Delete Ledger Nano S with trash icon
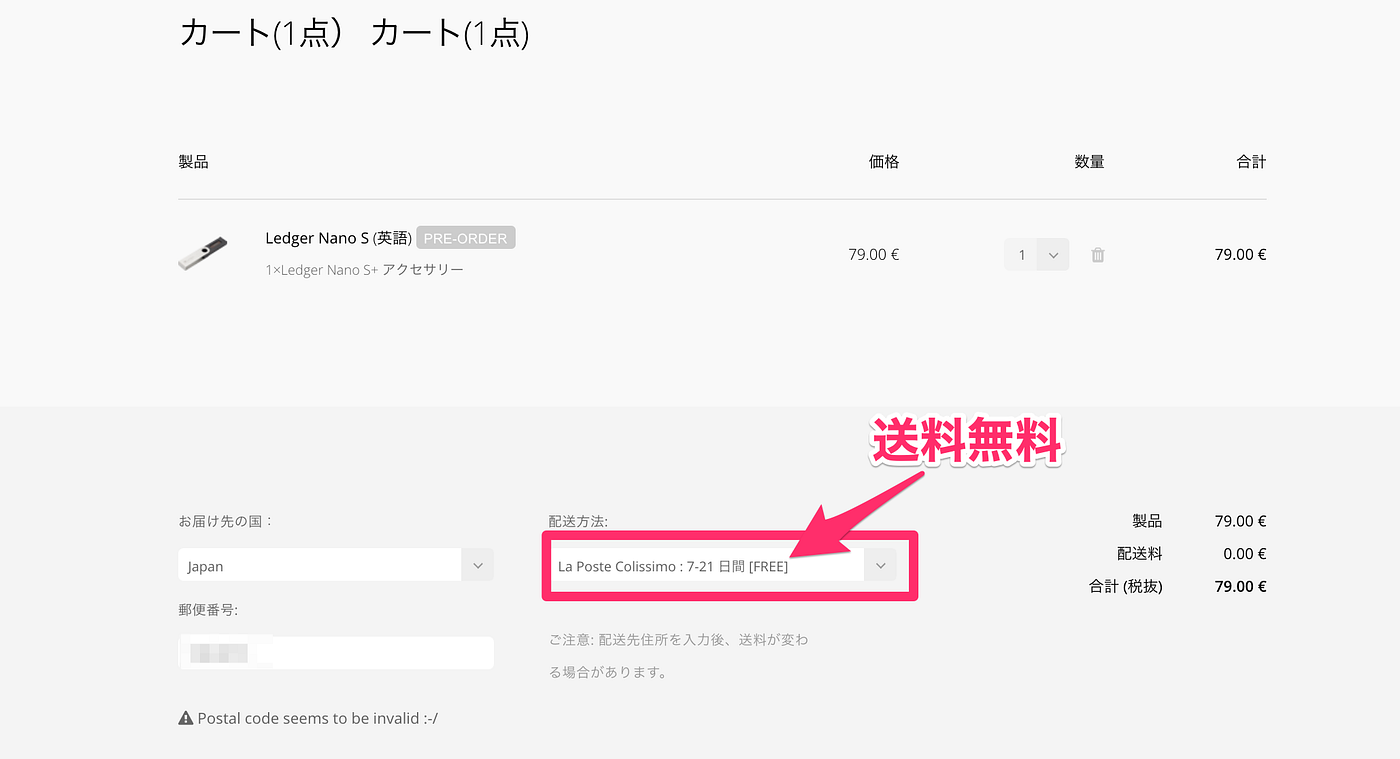Viewport: 1400px width, 759px height. 1097,255
